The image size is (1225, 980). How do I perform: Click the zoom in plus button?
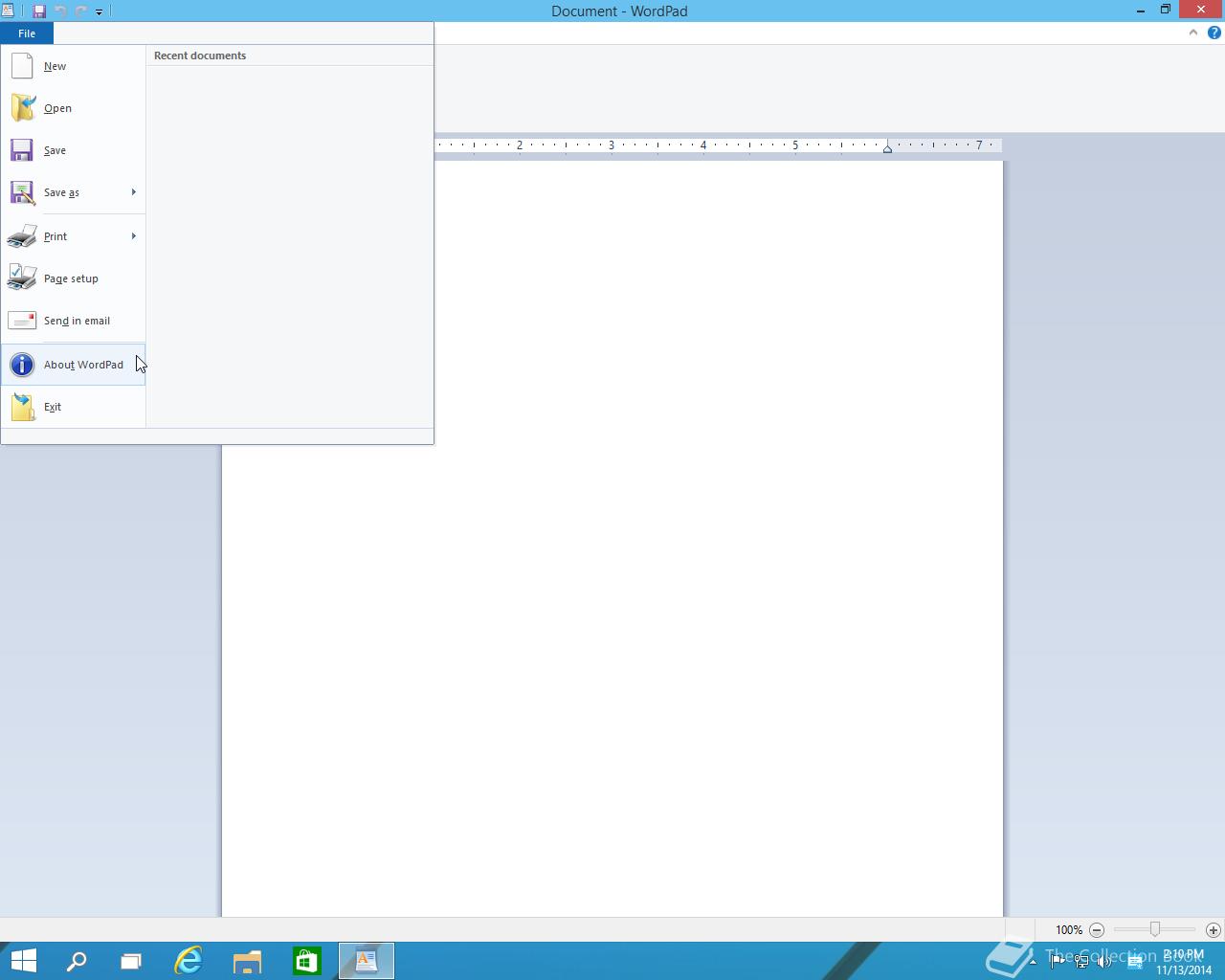[x=1214, y=929]
